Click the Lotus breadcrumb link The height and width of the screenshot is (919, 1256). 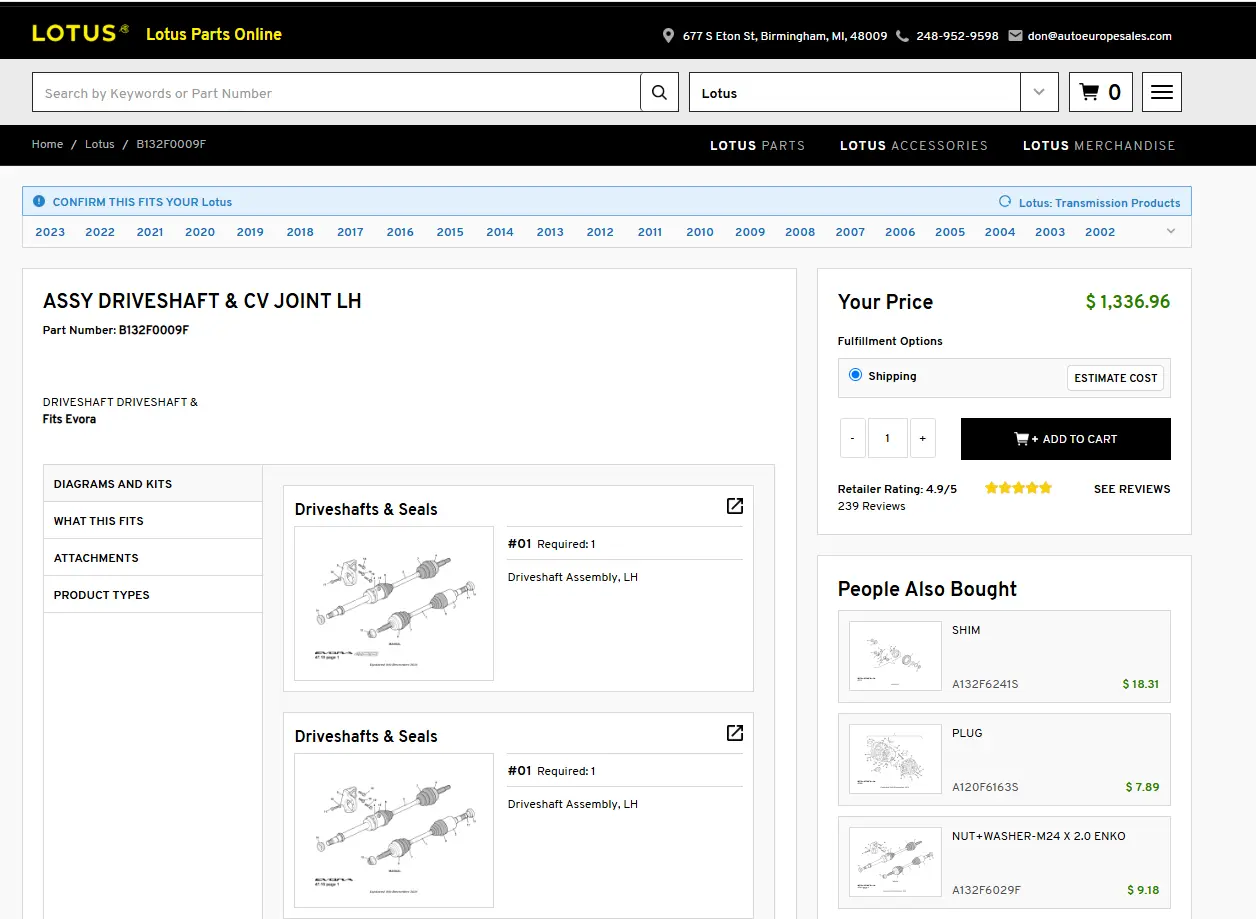pos(100,144)
